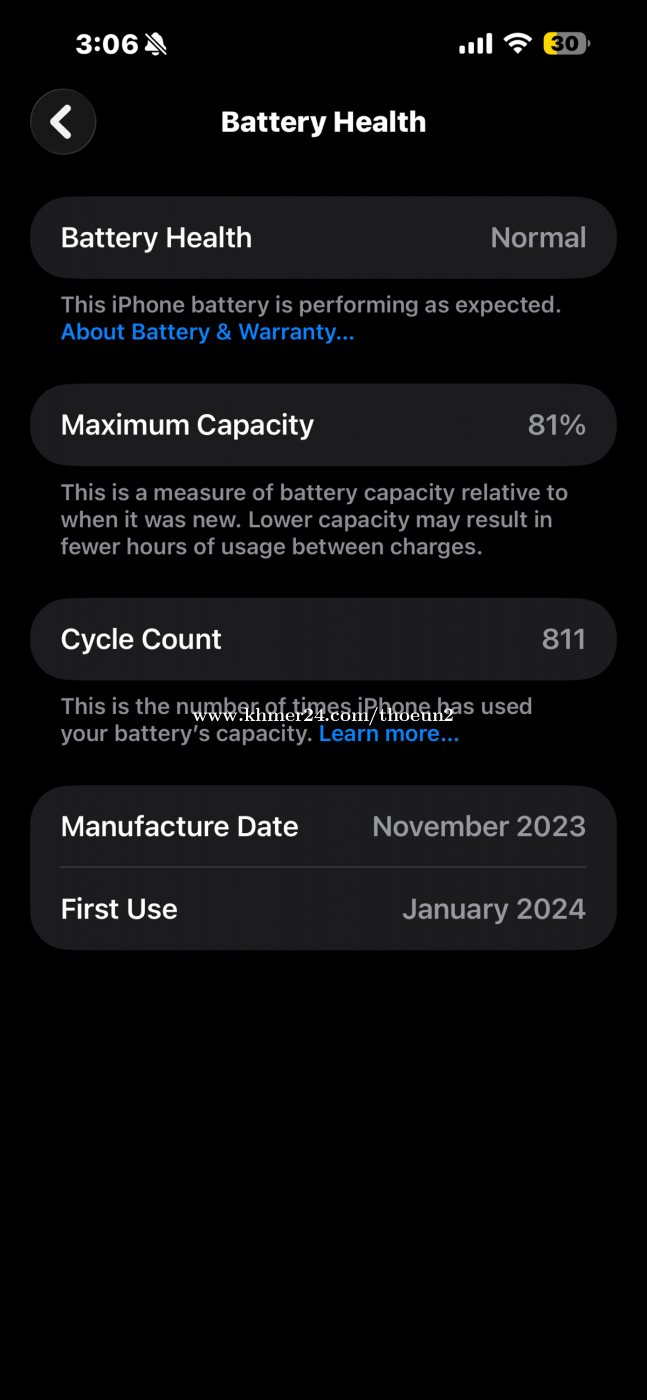Open the About Battery & Warranty link
The image size is (647, 1400).
(207, 332)
